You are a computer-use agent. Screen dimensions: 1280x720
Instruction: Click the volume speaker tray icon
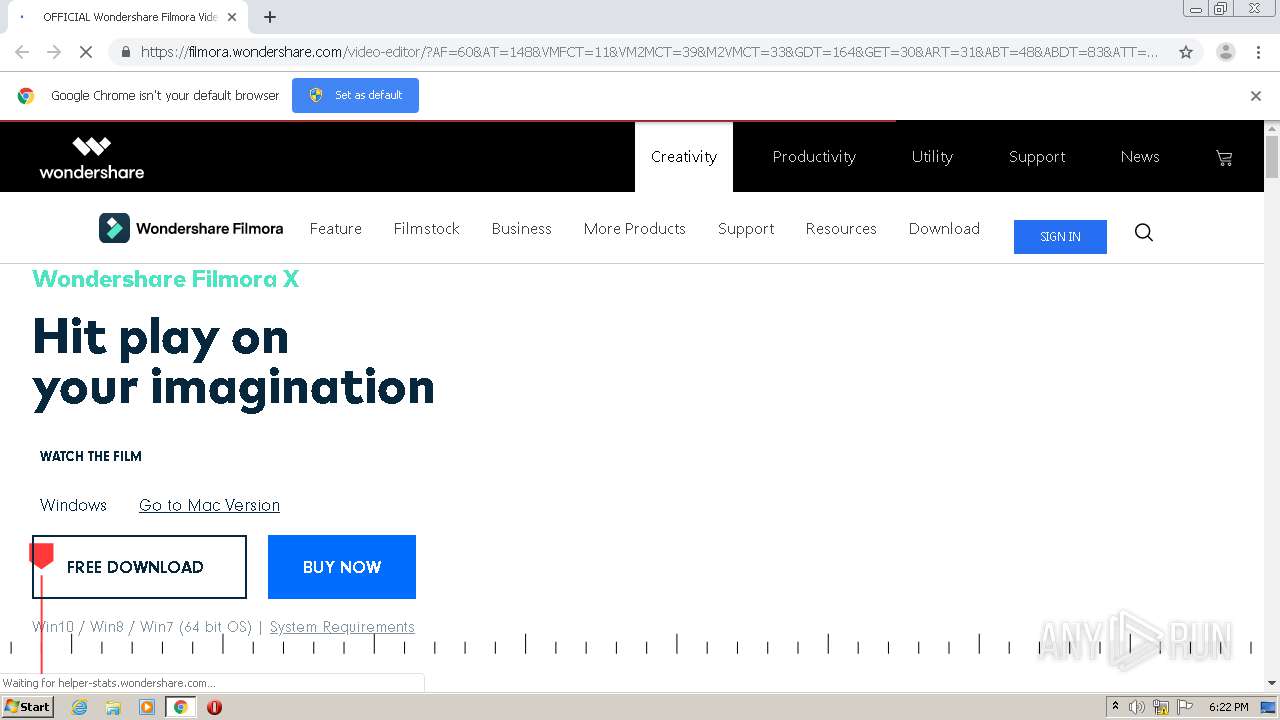[1137, 707]
